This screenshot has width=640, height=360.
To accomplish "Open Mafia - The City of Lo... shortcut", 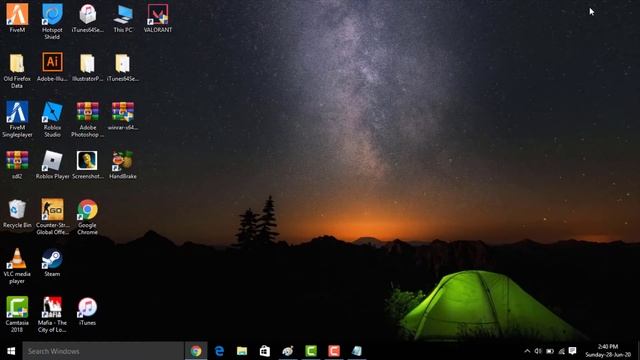I will coord(52,314).
